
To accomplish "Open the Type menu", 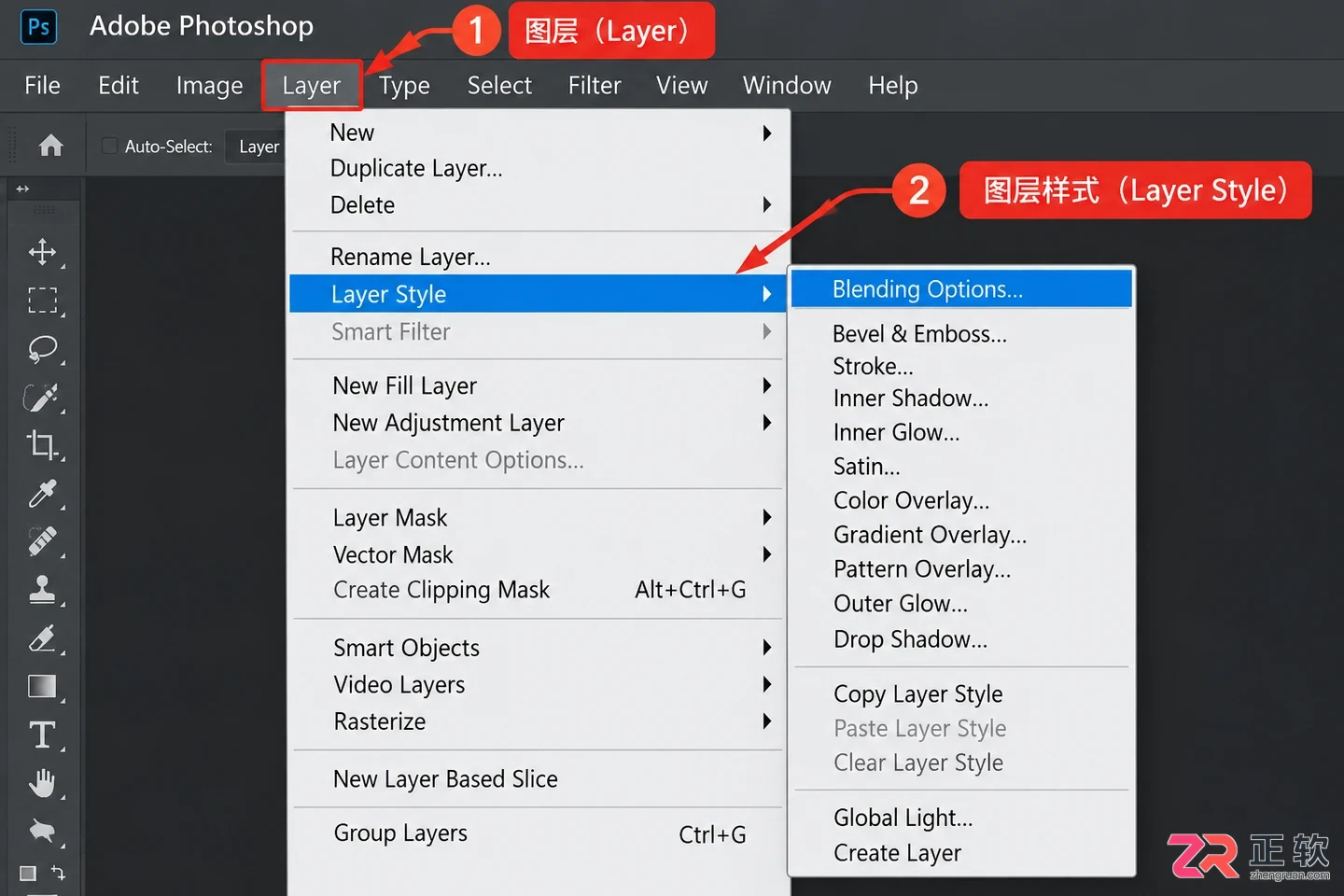I will 404,86.
